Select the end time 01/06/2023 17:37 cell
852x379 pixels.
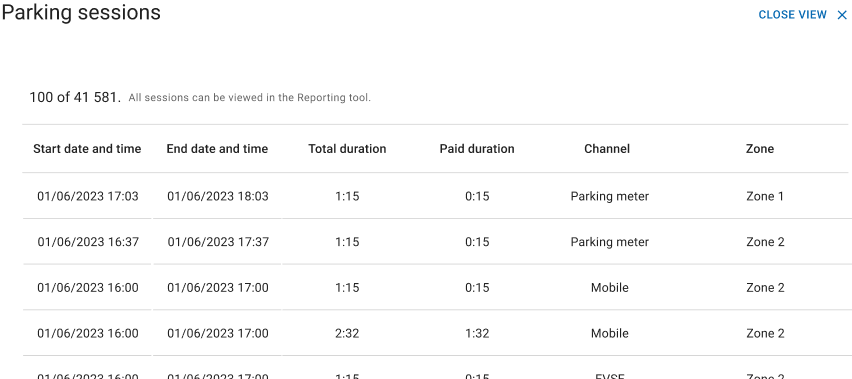pos(218,242)
